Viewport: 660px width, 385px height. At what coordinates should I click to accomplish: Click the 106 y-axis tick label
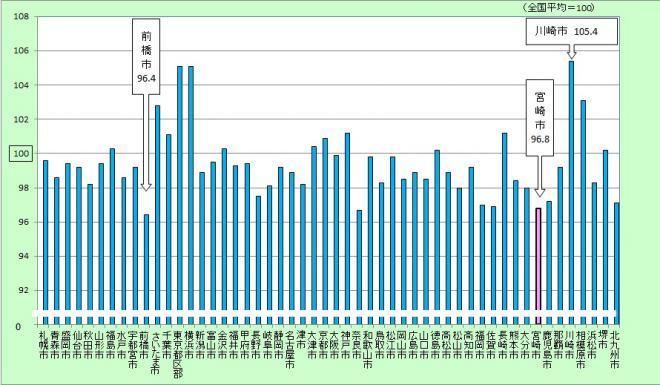[21, 50]
